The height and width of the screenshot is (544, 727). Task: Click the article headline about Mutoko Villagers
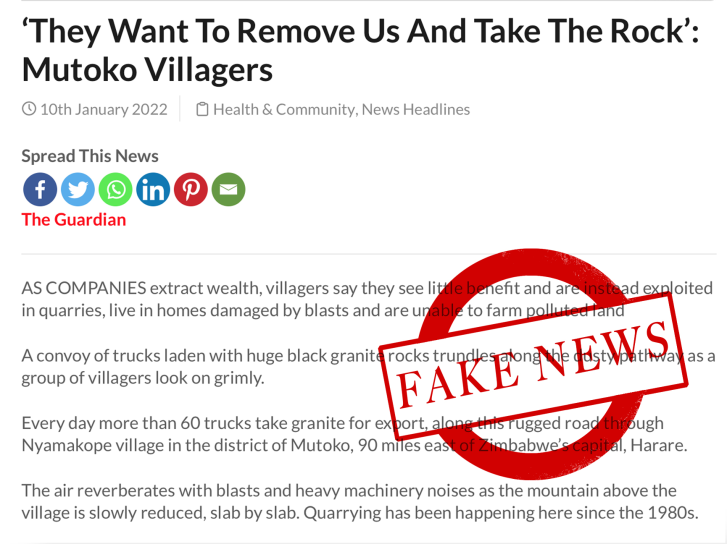click(x=360, y=50)
